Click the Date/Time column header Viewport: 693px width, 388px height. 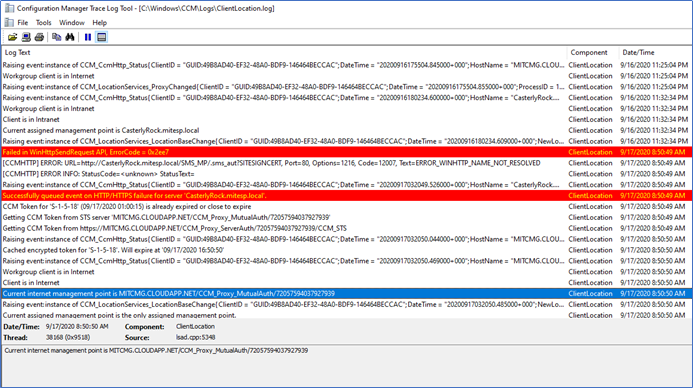click(655, 52)
